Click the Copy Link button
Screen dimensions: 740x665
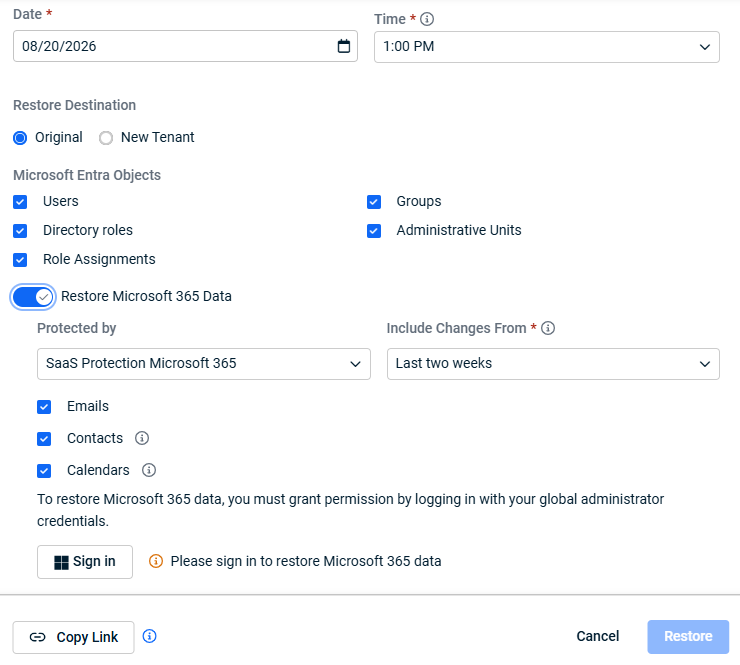(74, 637)
